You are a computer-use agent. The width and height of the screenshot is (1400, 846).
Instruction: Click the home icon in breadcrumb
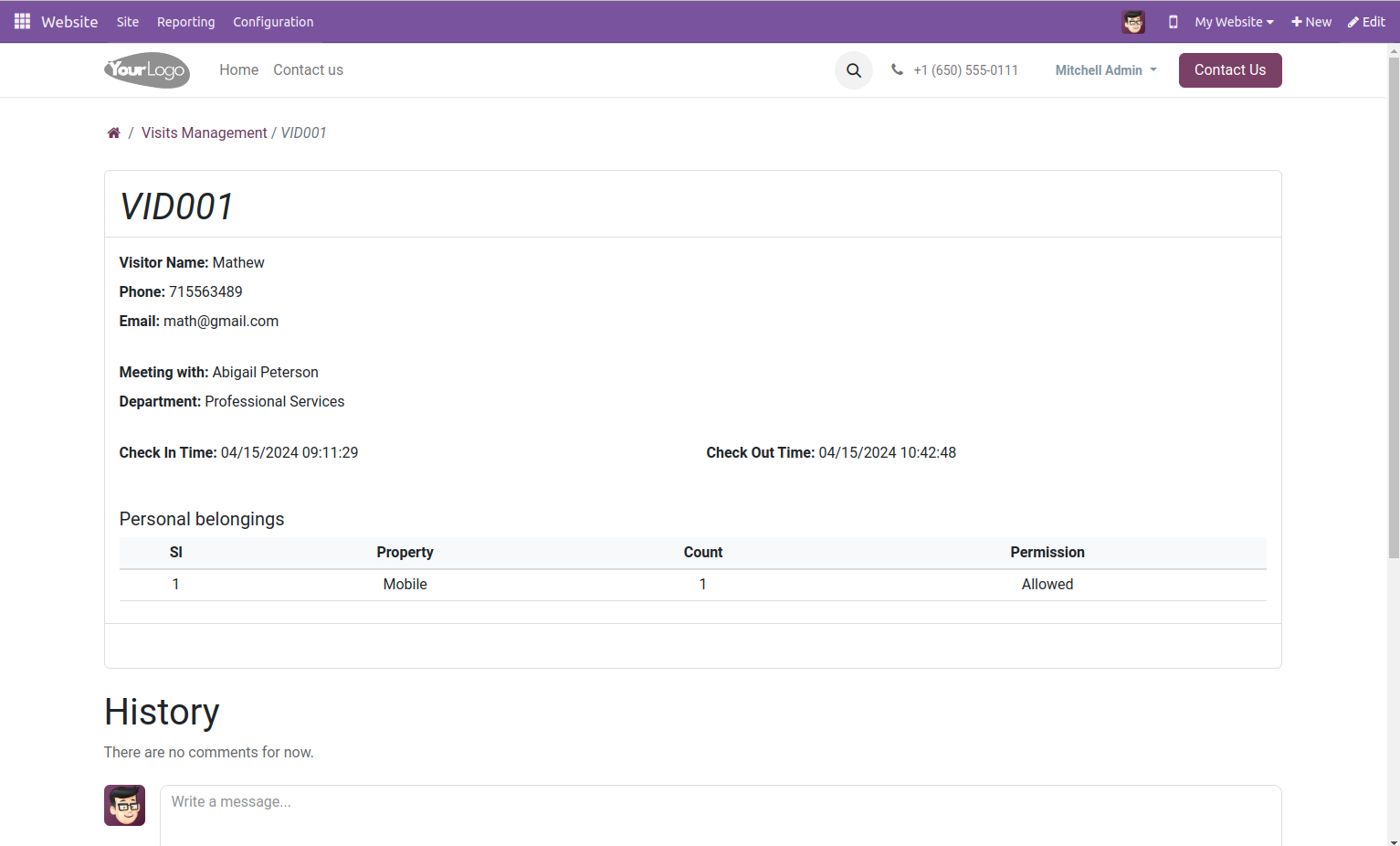(x=113, y=133)
